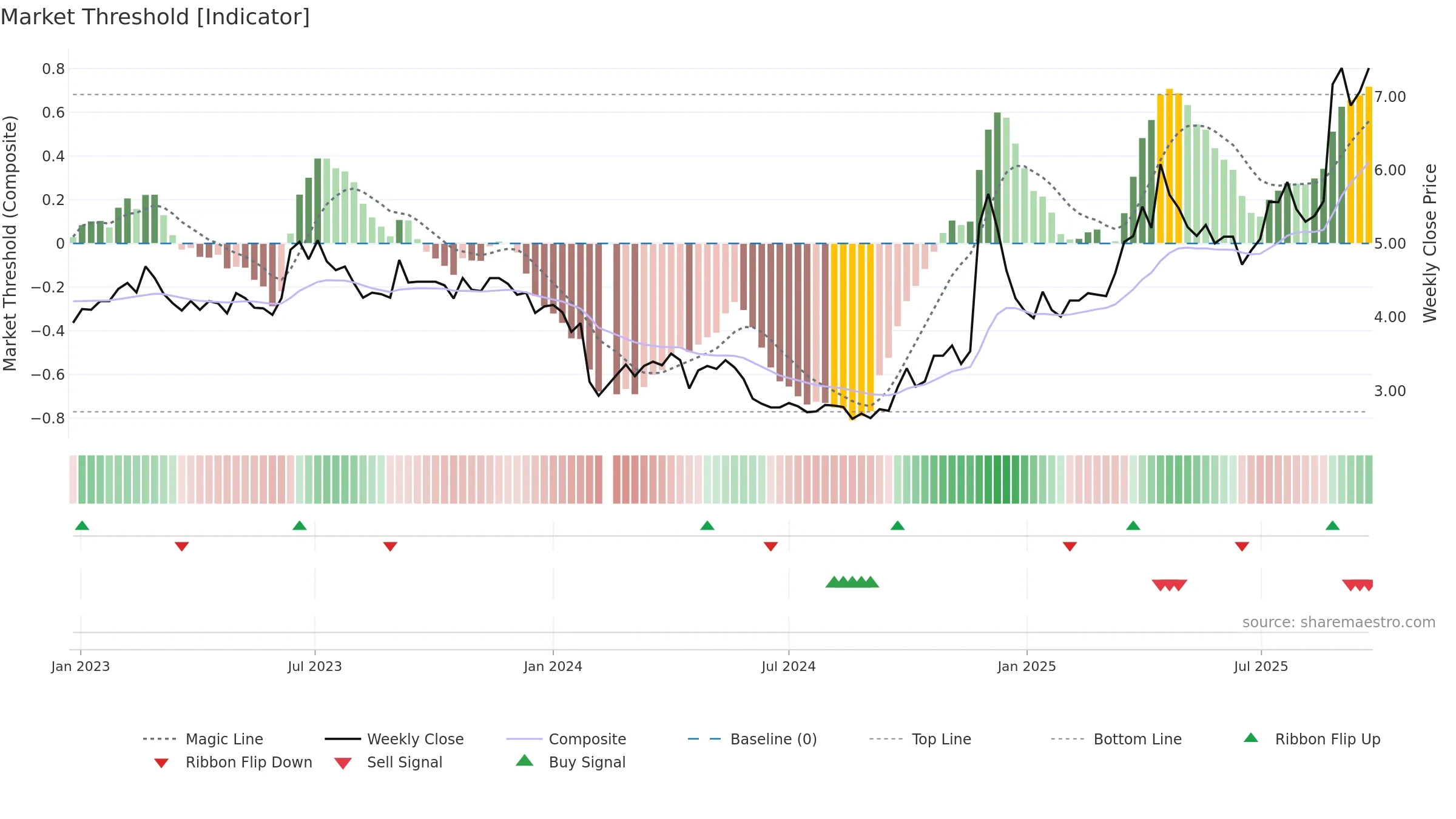1456x819 pixels.
Task: Click the green Ribbon Flip Up legend triangle
Action: click(x=1251, y=738)
